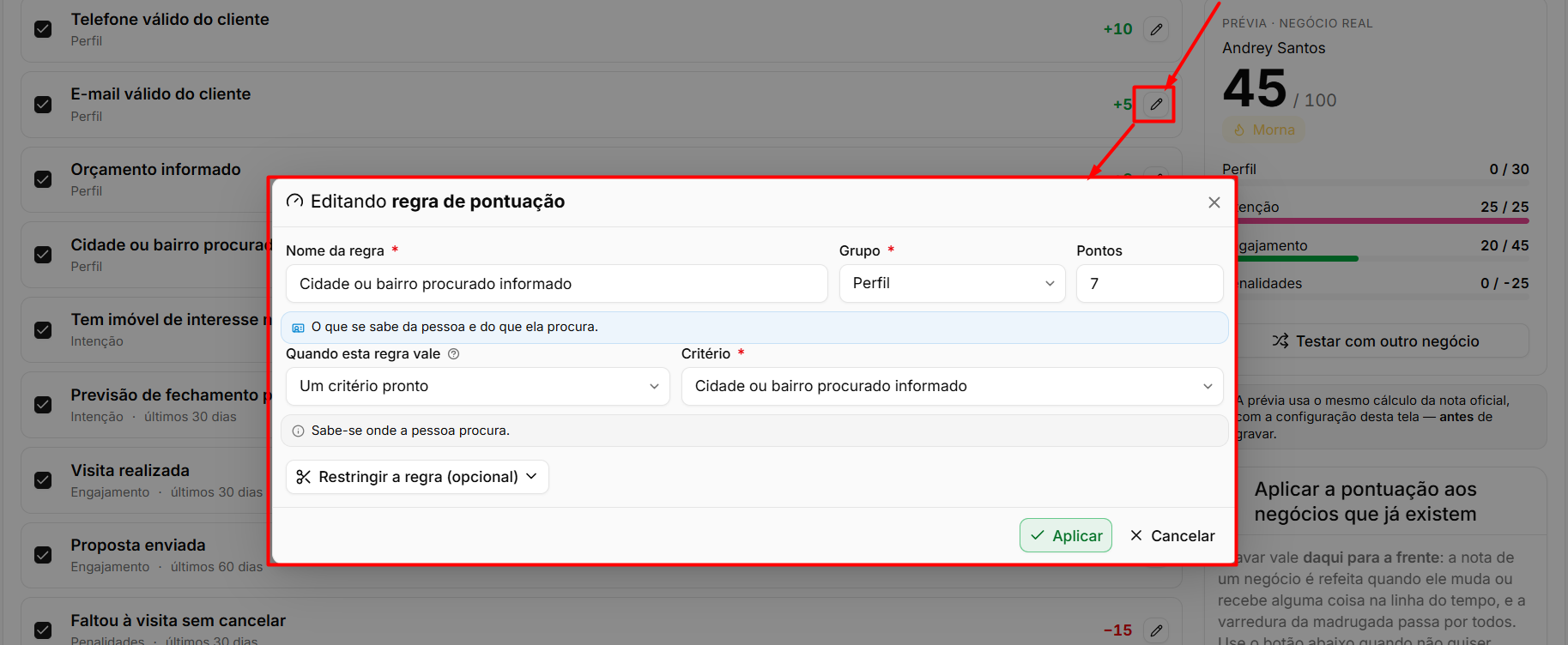Image resolution: width=1568 pixels, height=645 pixels.
Task: Click the green Engajamento progress bar
Action: [x=1298, y=259]
